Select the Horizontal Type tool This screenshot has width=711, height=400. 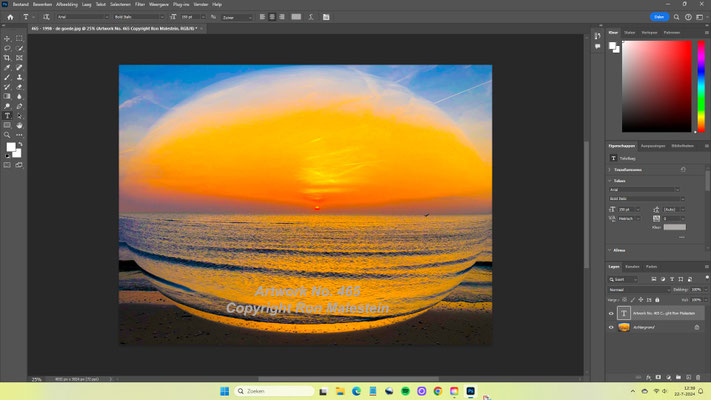click(7, 115)
